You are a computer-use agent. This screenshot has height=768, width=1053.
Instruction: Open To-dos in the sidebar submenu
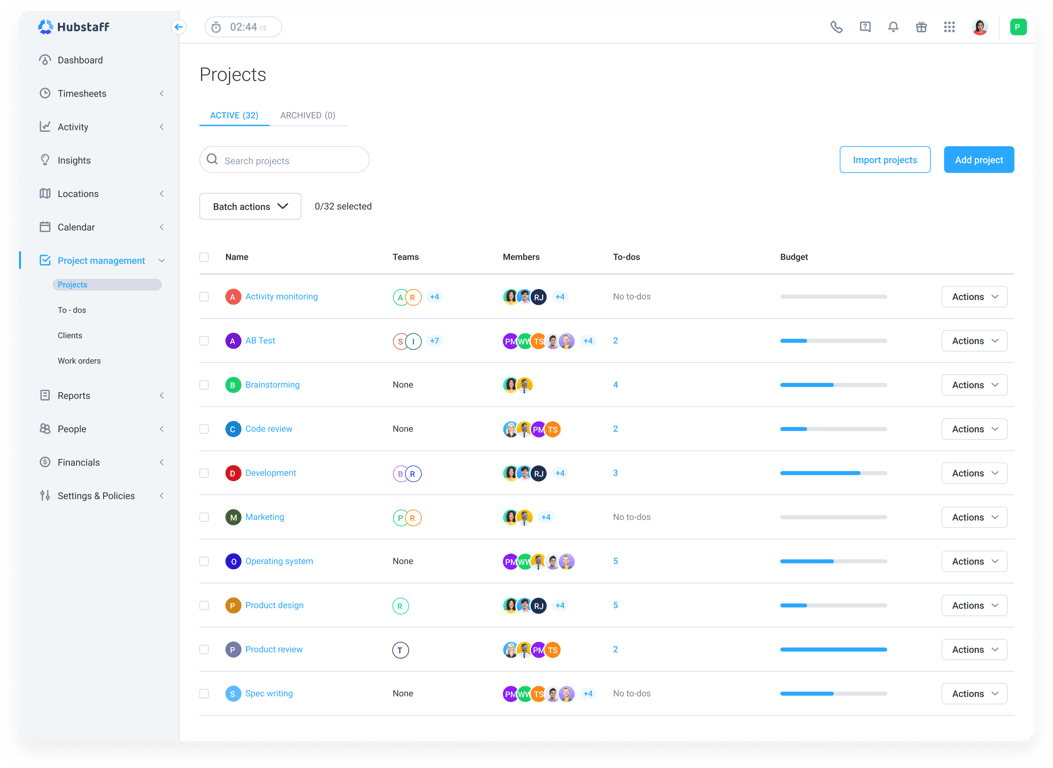point(72,310)
